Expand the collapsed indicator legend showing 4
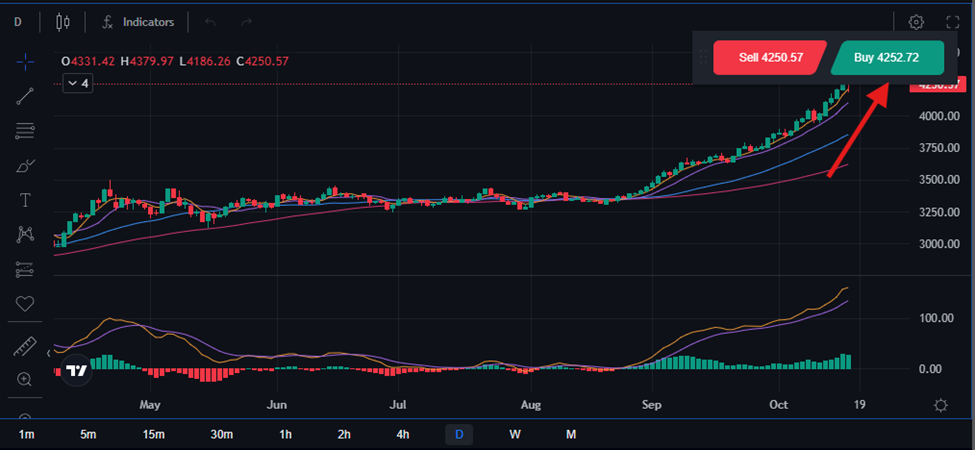Viewport: 975px width, 450px height. 78,84
